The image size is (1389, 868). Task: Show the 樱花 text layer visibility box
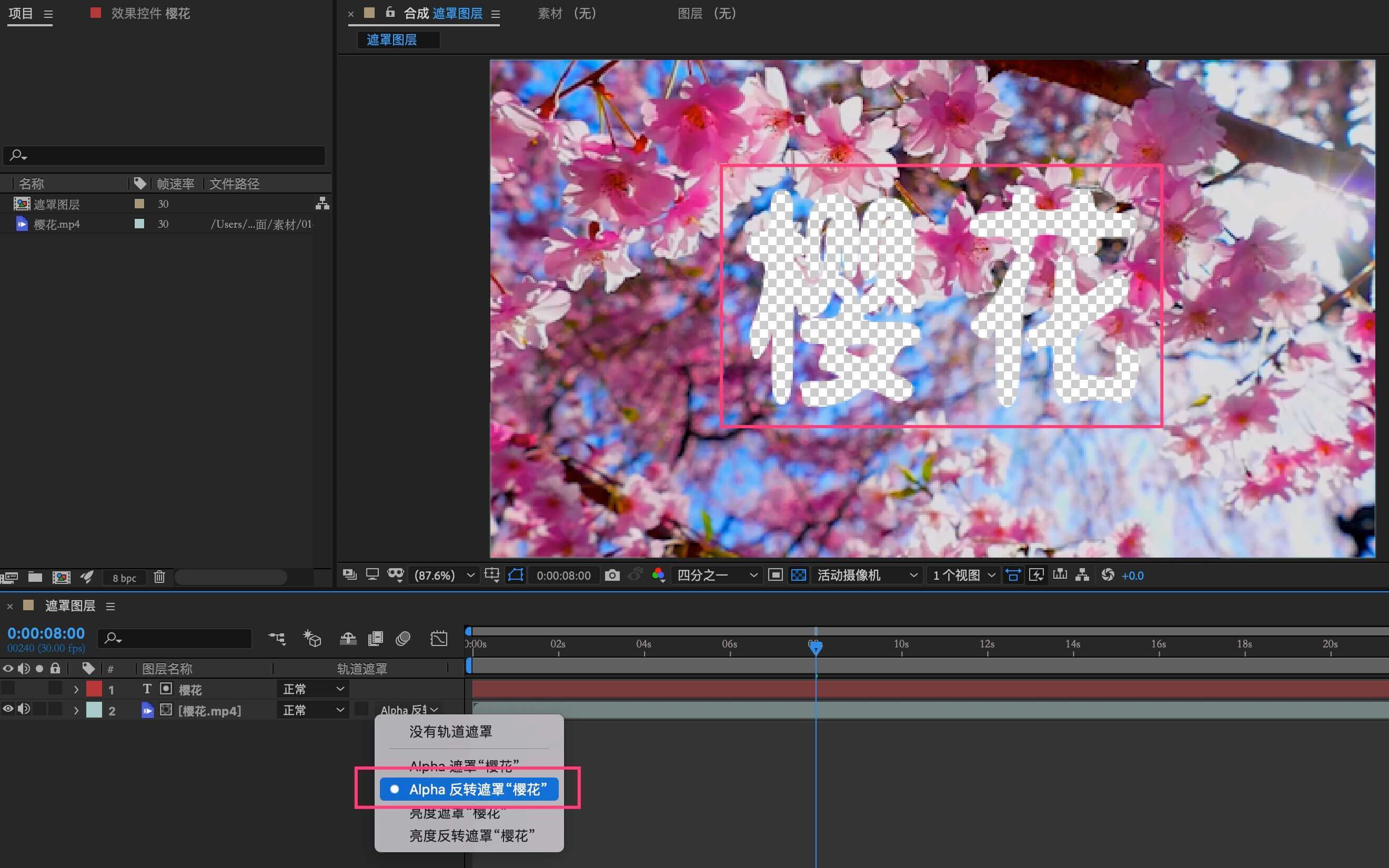point(8,688)
